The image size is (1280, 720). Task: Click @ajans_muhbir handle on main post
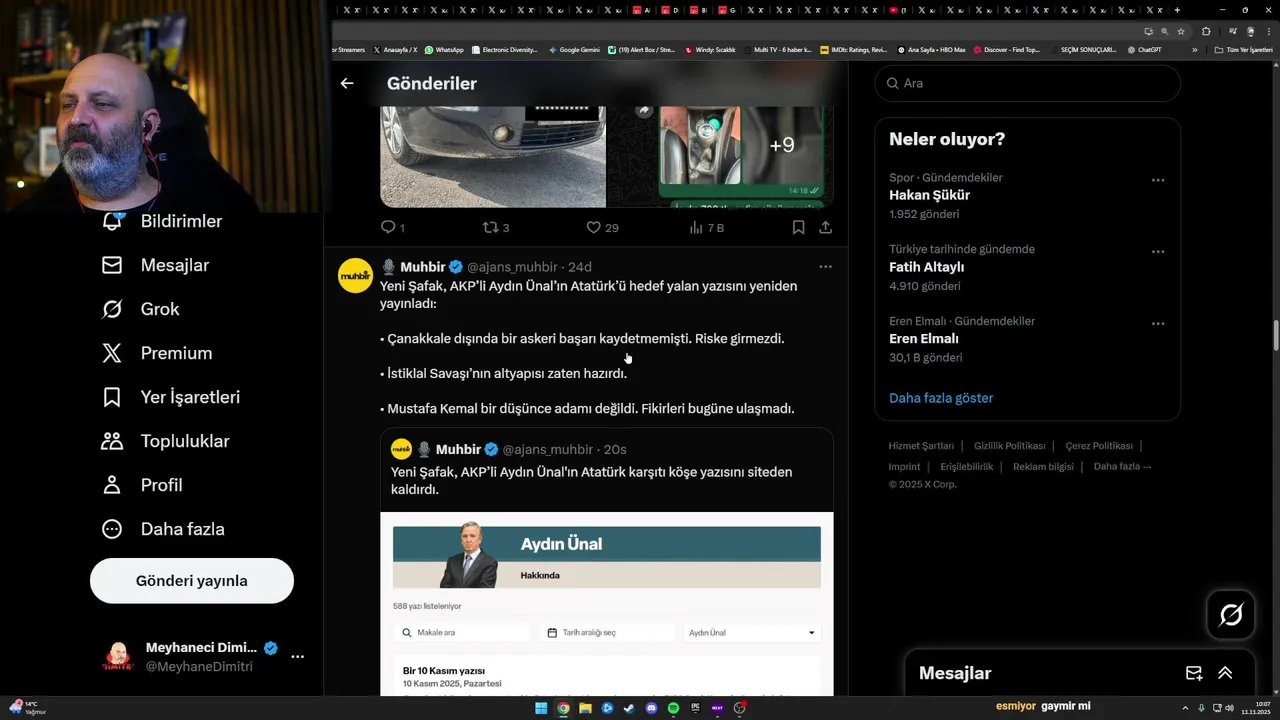click(512, 267)
